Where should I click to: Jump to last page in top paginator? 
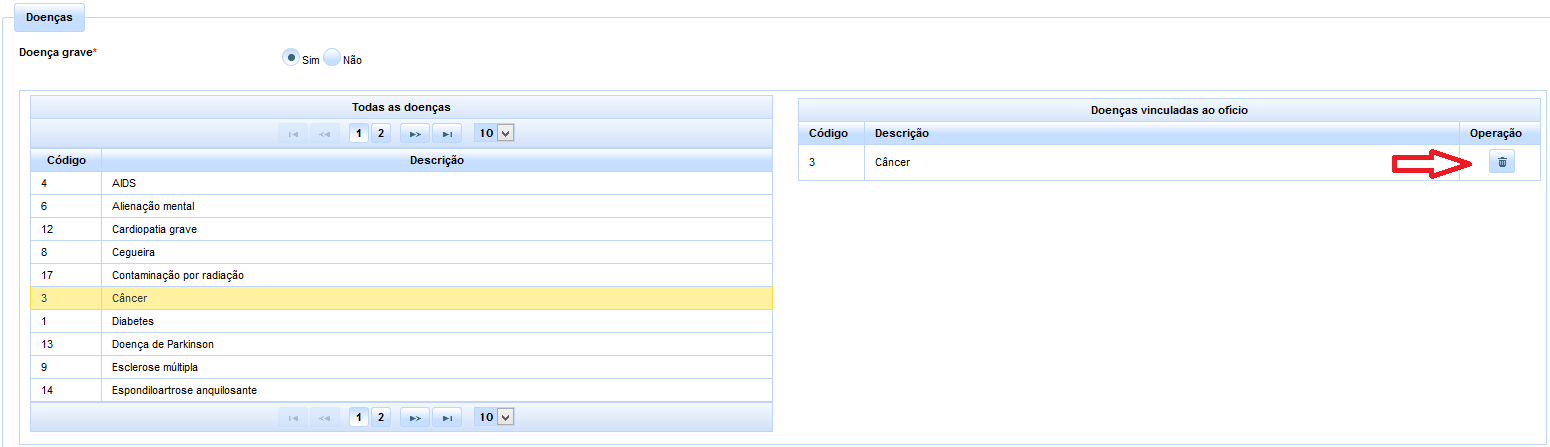coord(447,133)
